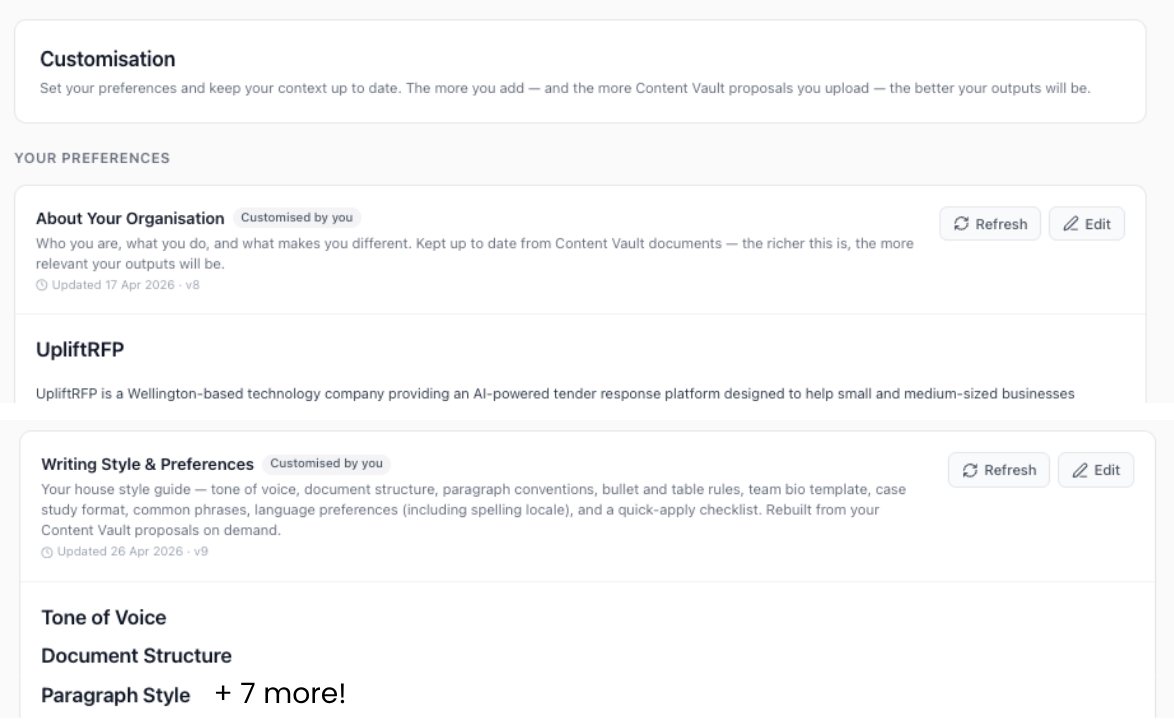This screenshot has width=1174, height=724.
Task: Click the clock icon beside Updated 26 Apr 2026
Action: point(46,550)
